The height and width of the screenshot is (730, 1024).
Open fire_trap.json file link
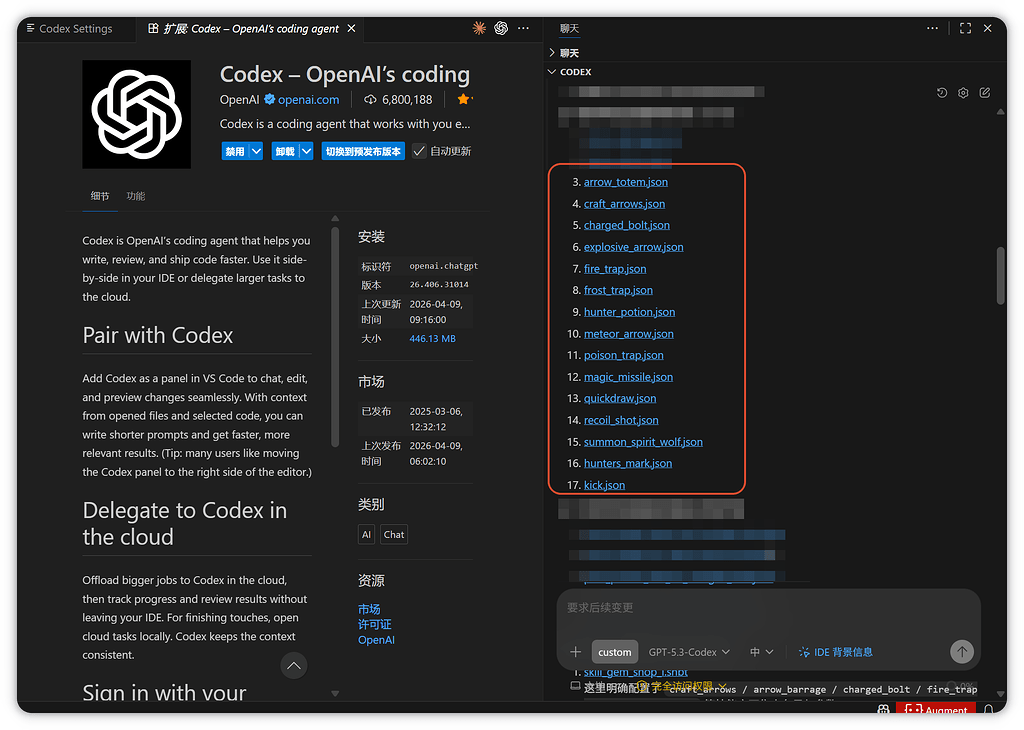click(x=615, y=268)
